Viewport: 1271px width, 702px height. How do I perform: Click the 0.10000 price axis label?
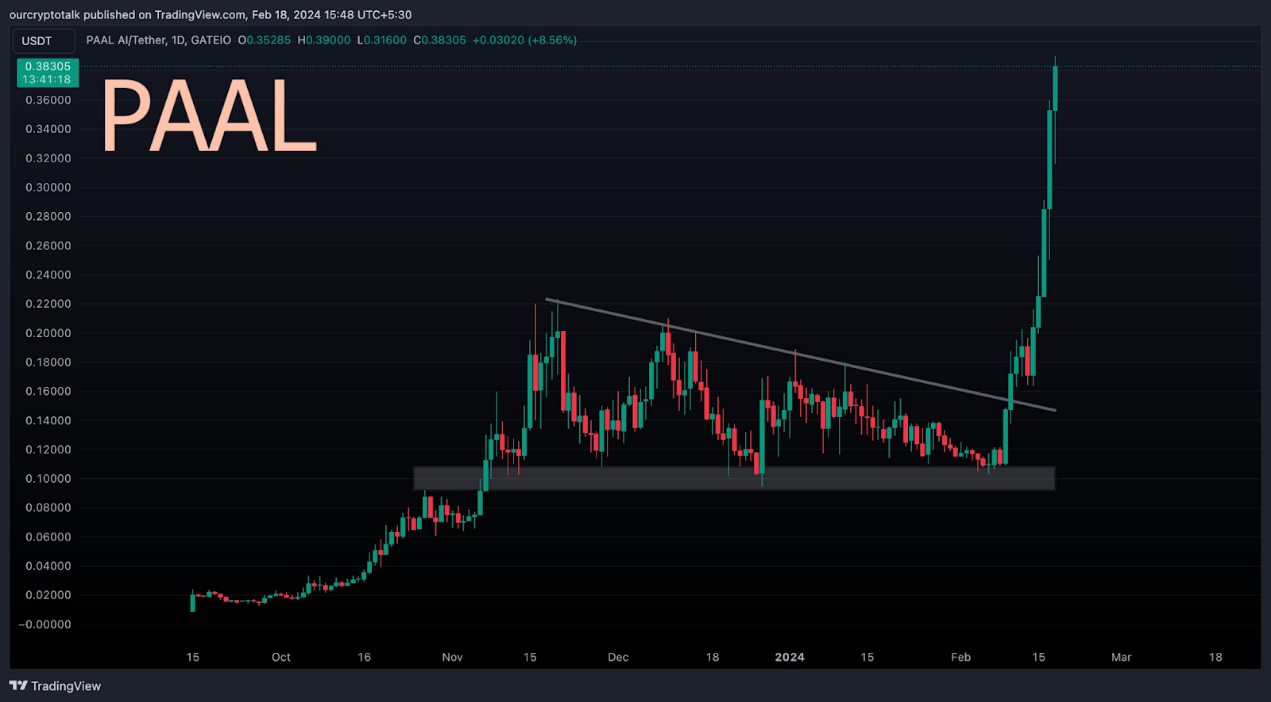[48, 479]
